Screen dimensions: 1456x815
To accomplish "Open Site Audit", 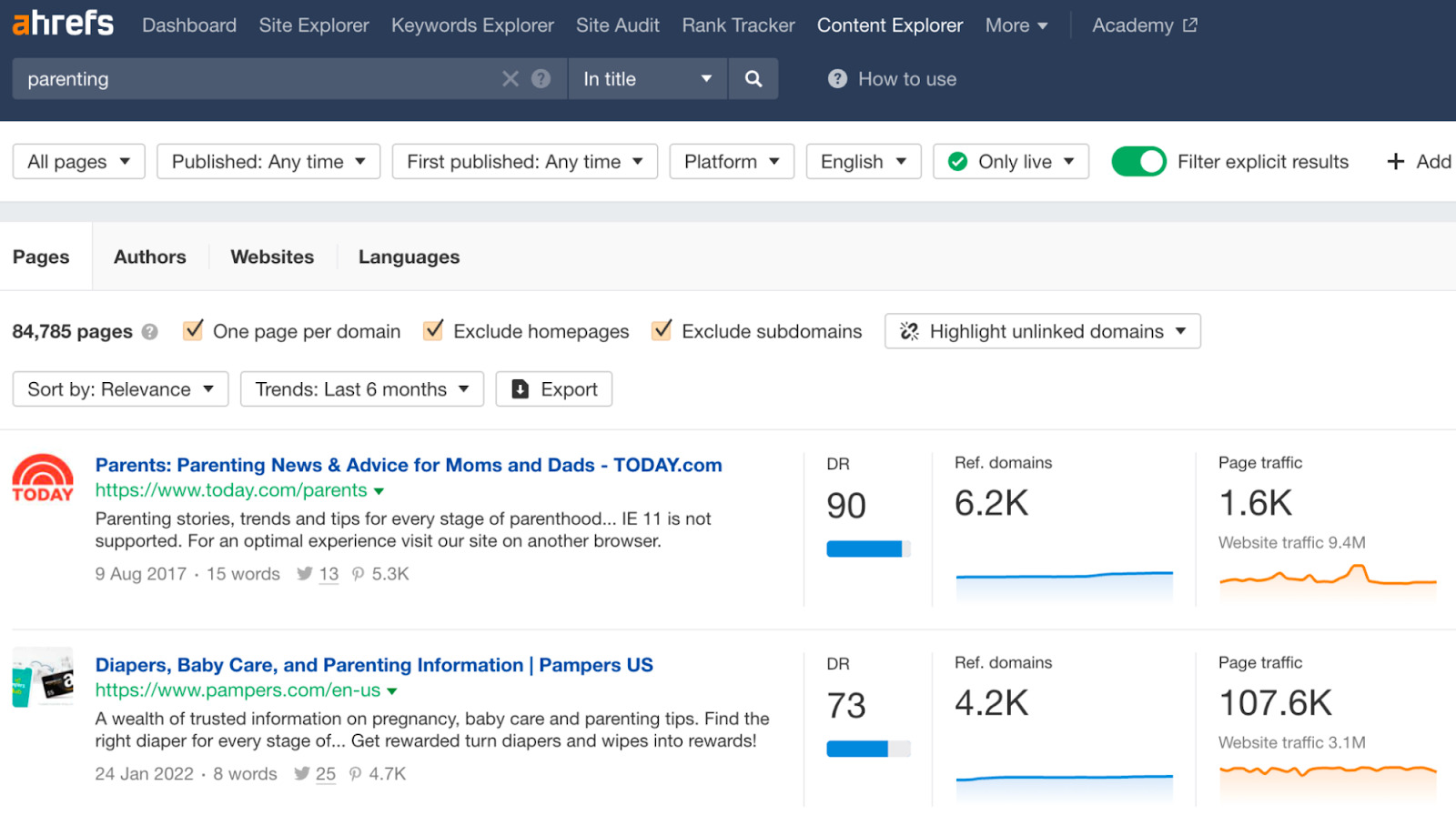I will point(618,25).
